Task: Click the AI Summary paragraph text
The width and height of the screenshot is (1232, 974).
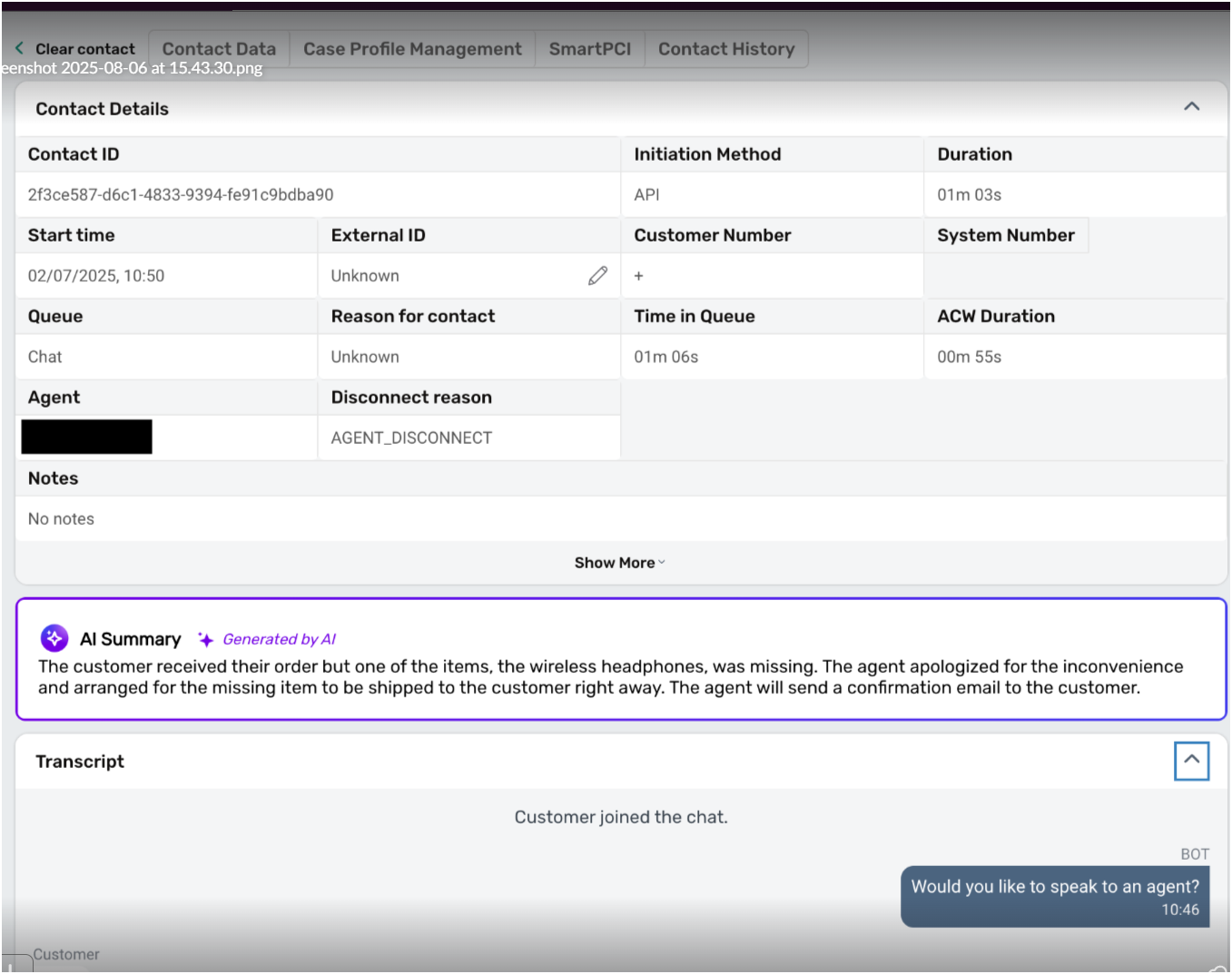Action: click(610, 677)
